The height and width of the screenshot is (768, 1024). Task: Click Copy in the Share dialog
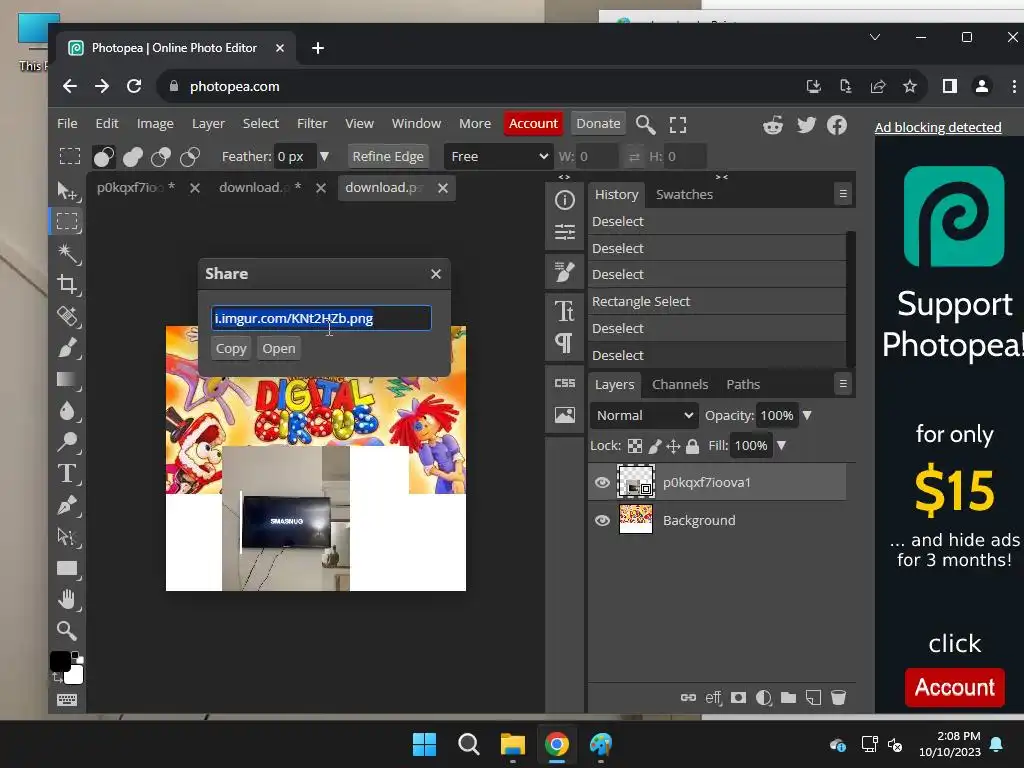pyautogui.click(x=231, y=349)
